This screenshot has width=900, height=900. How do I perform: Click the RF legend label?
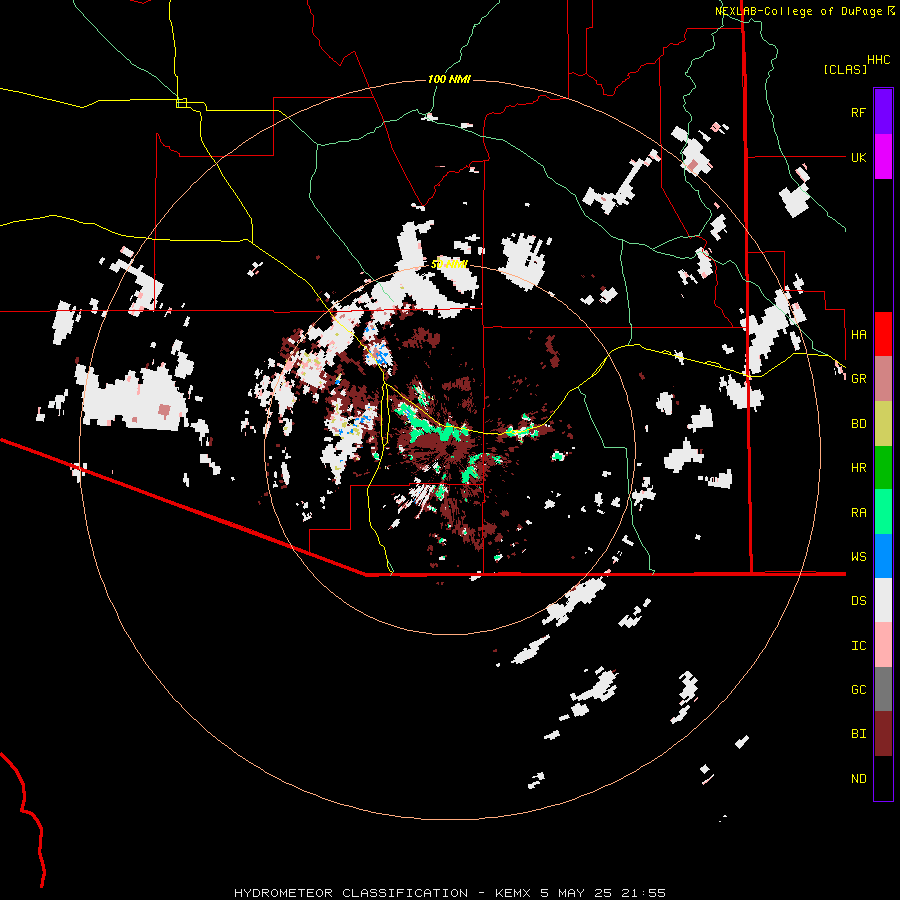[x=858, y=113]
